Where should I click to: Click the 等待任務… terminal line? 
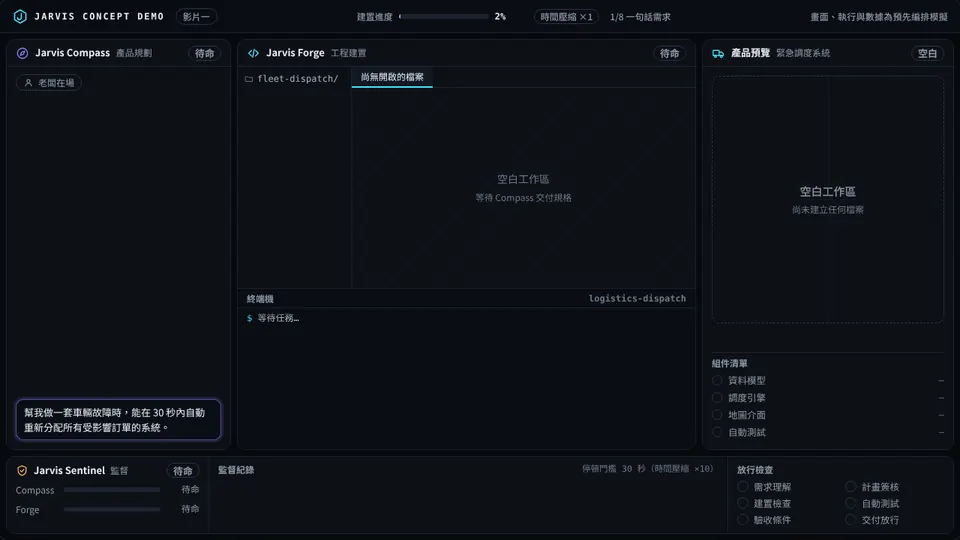278,318
